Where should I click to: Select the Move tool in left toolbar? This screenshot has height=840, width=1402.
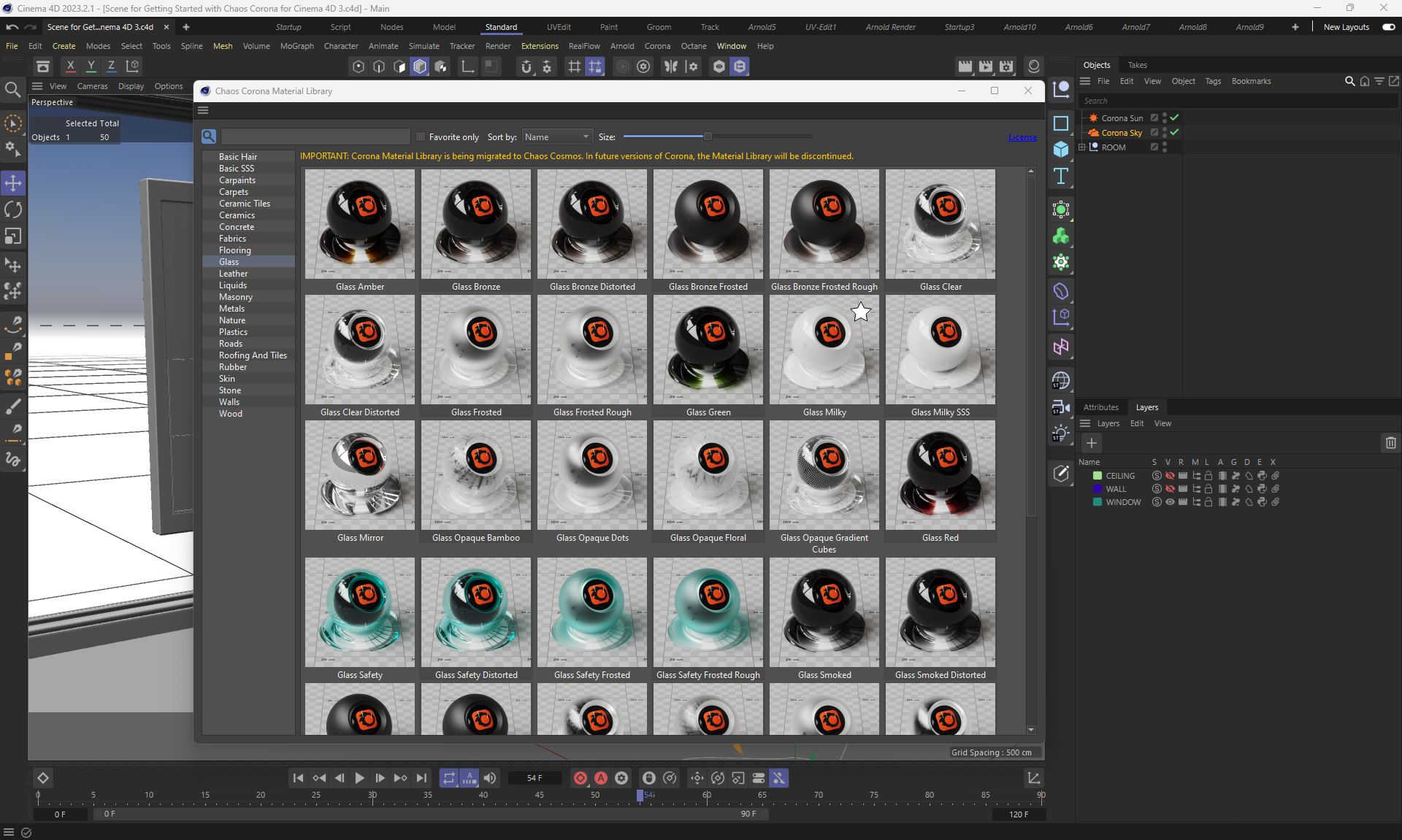(x=13, y=182)
